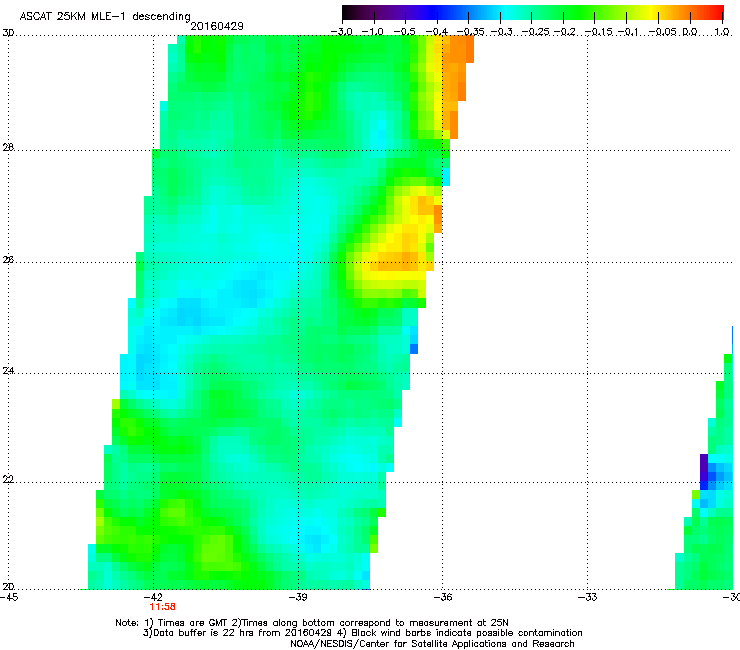Screen dimensions: 740x650
Task: Select the longitude label "-42"
Action: pyautogui.click(x=153, y=597)
